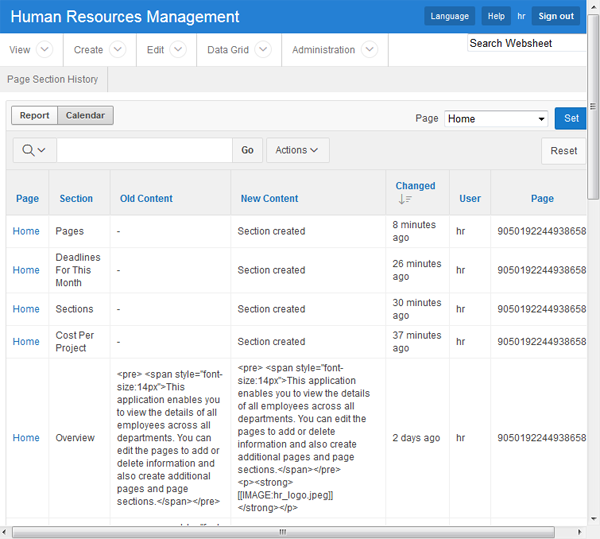Open the Edit menu chevron
The image size is (600, 539).
tap(178, 49)
